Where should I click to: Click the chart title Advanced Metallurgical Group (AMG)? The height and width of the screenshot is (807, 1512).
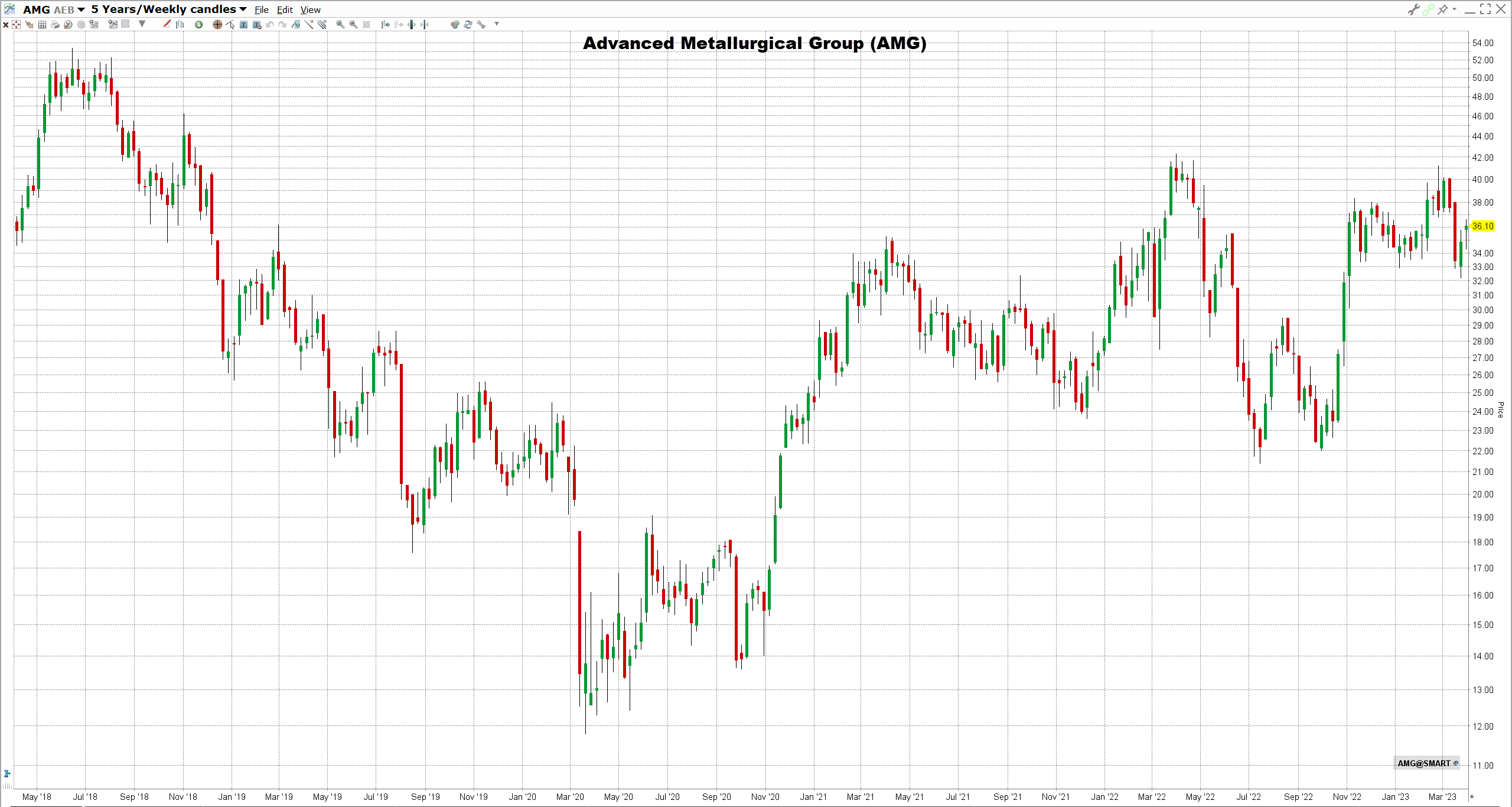pos(755,43)
